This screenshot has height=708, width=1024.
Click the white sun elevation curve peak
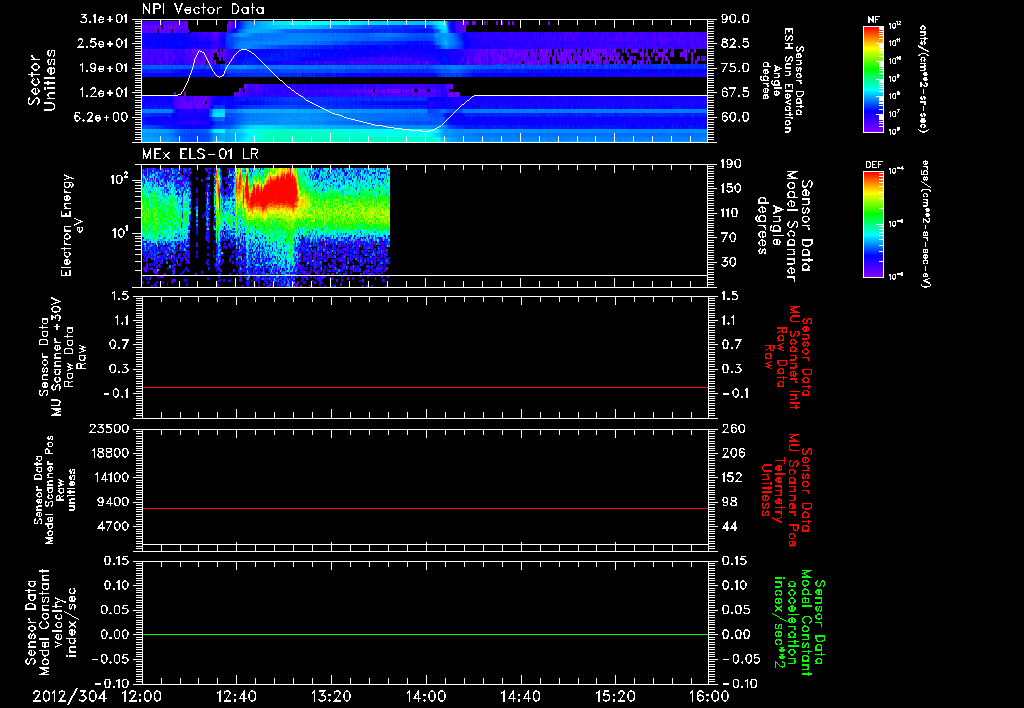[x=244, y=50]
